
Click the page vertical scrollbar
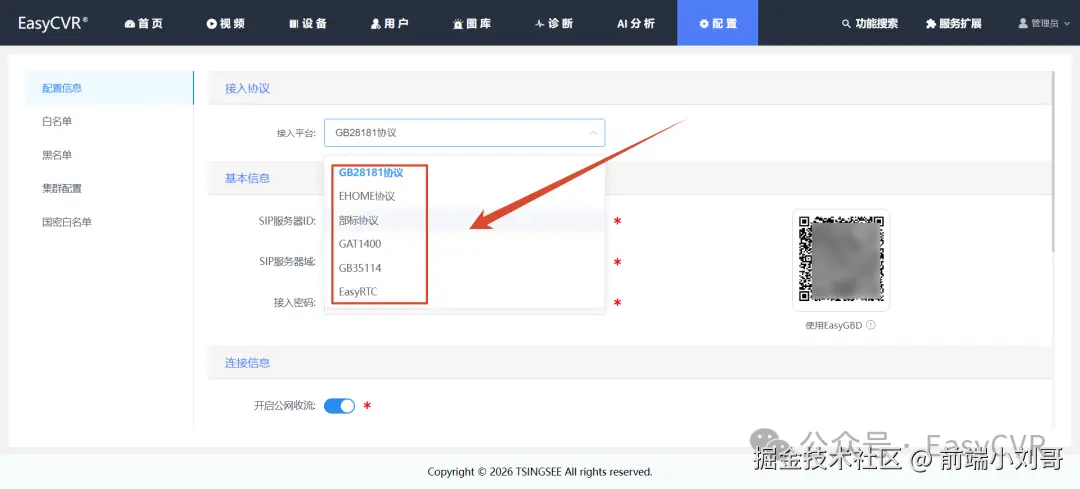[1055, 162]
